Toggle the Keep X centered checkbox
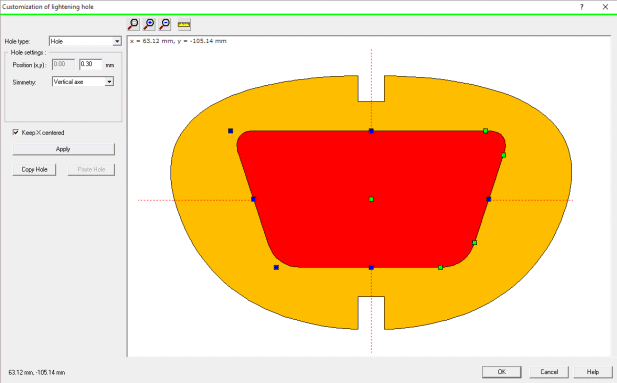Screen dimensions: 617x383 16,132
